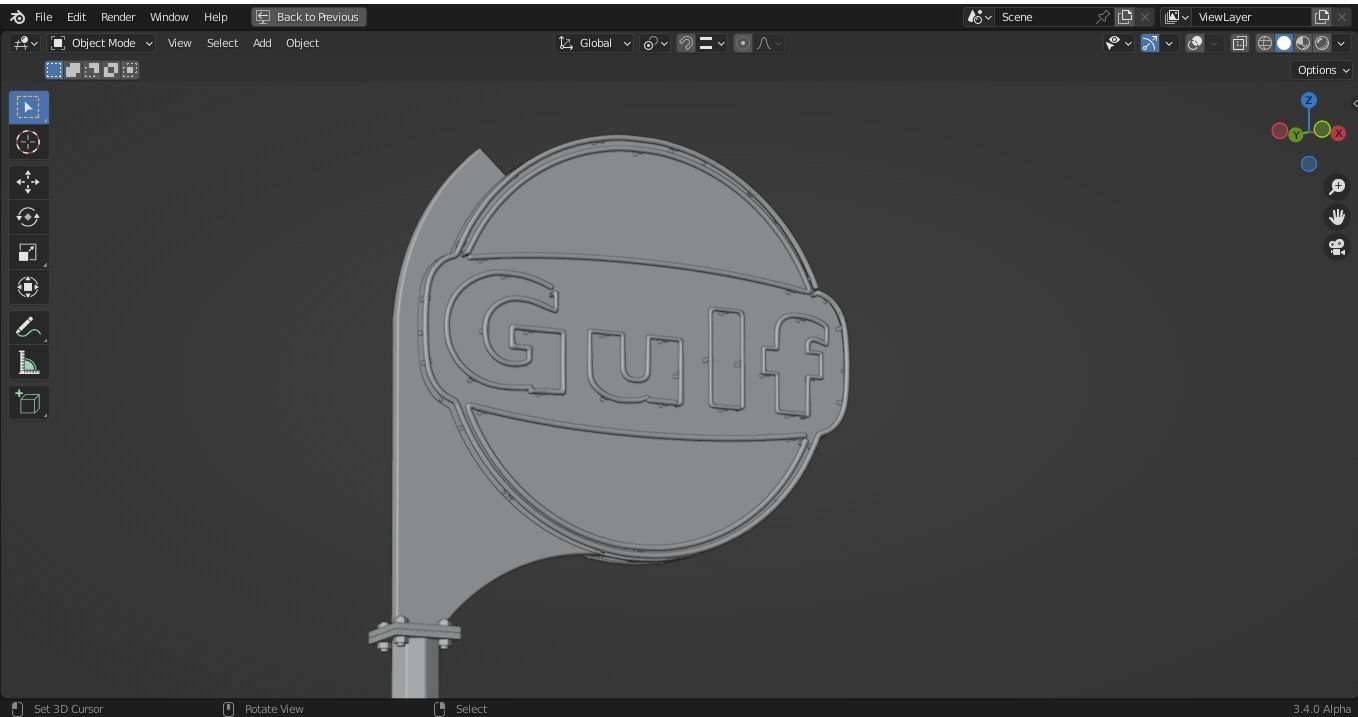
Task: Open the view layer browse dropdown icon
Action: pyautogui.click(x=1177, y=17)
